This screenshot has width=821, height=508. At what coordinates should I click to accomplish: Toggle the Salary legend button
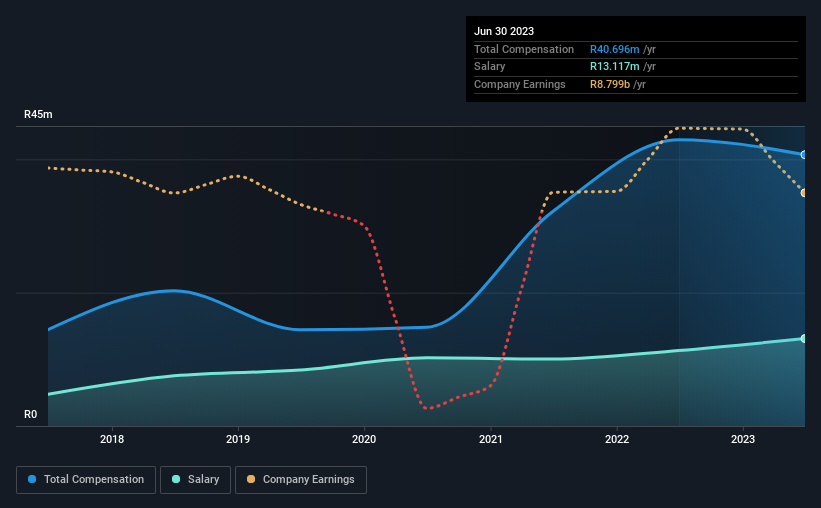click(195, 480)
